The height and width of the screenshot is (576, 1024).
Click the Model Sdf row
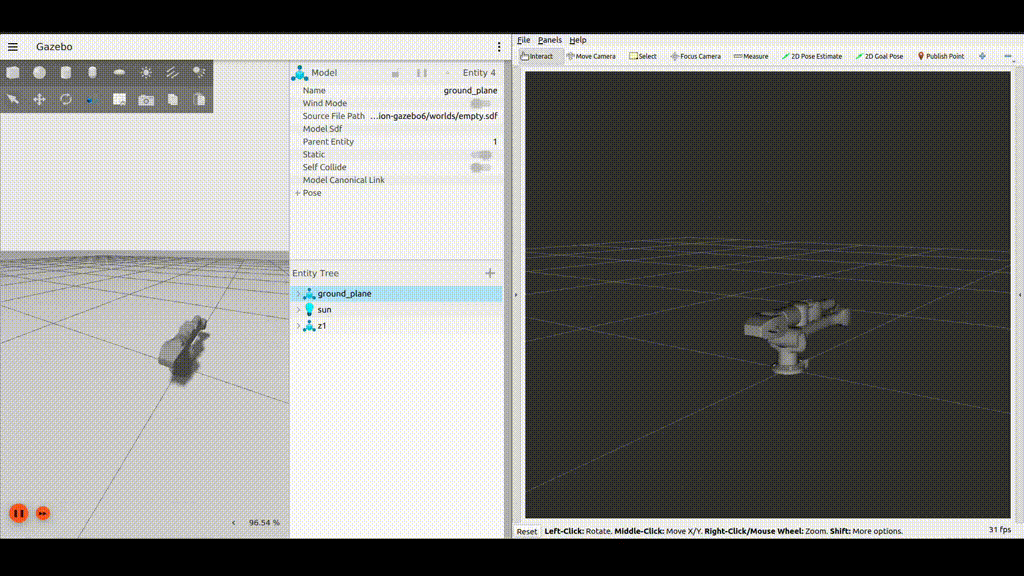(x=396, y=129)
